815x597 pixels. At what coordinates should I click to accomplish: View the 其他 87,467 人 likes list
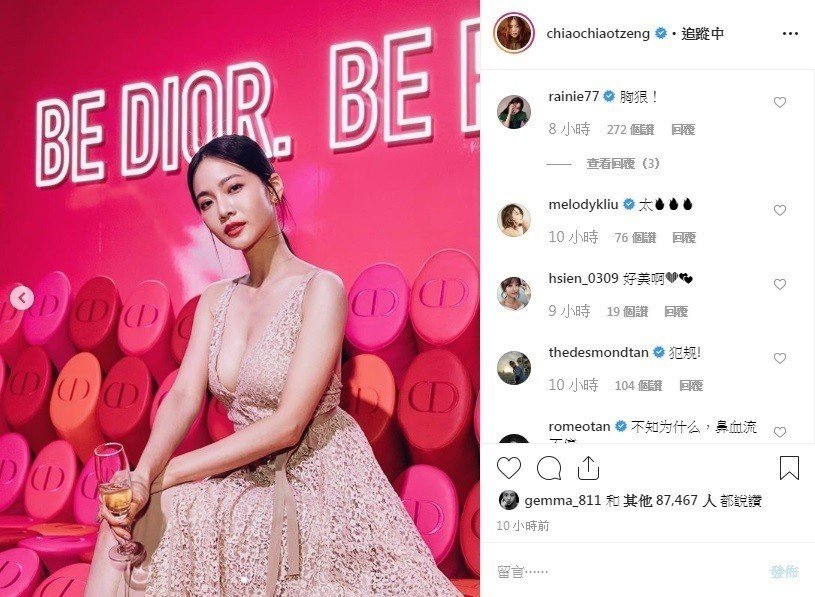[669, 501]
